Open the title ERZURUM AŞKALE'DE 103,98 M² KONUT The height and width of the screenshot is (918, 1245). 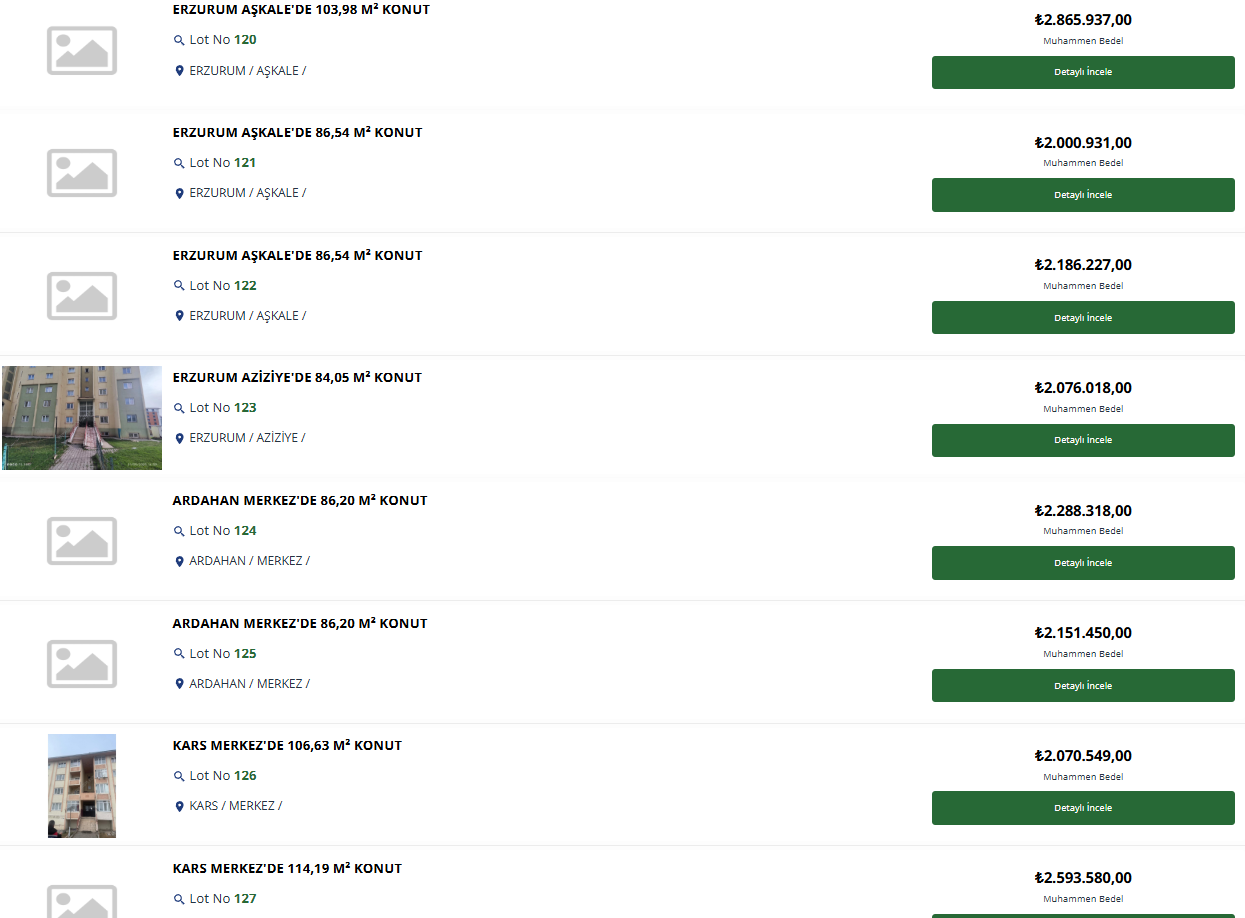301,10
